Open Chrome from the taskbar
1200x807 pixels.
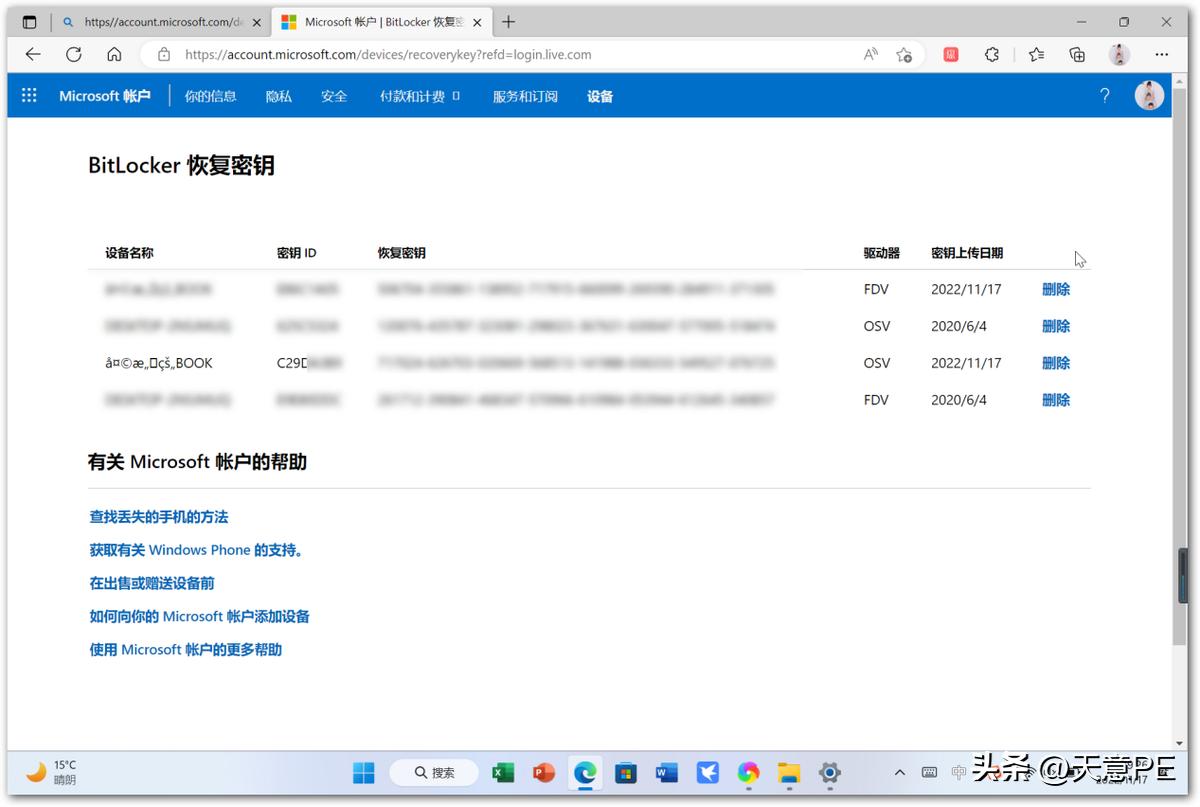(x=748, y=772)
